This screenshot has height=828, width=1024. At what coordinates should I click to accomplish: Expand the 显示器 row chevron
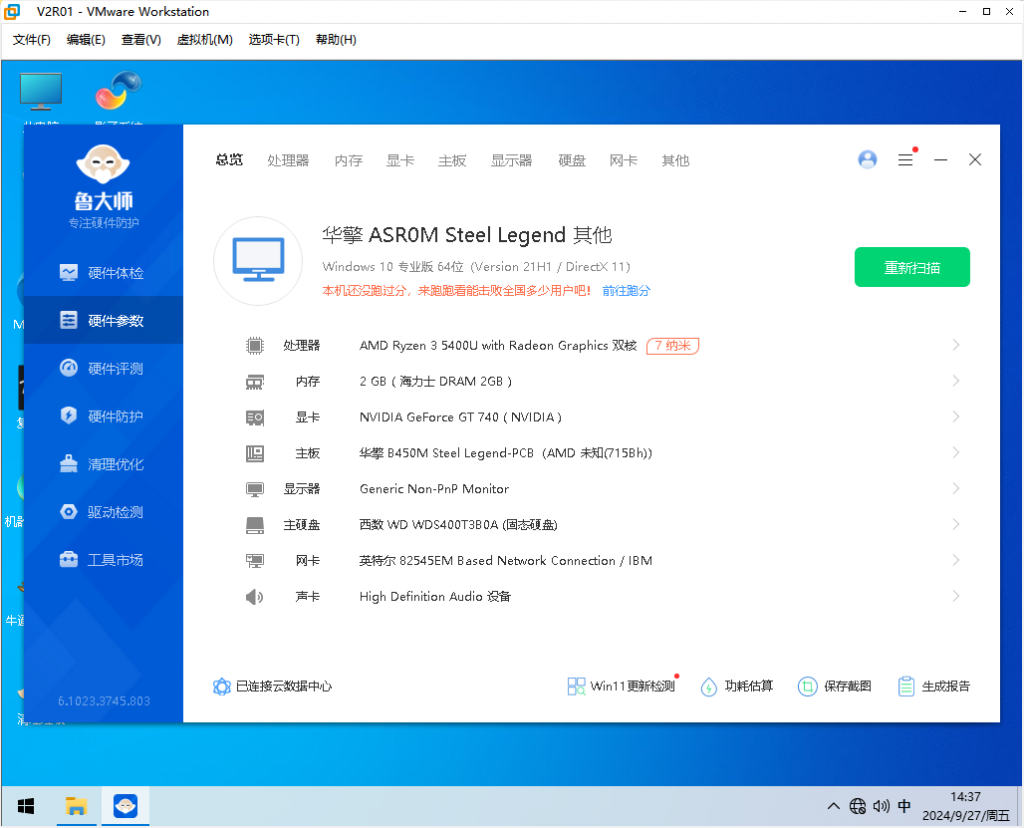click(956, 488)
